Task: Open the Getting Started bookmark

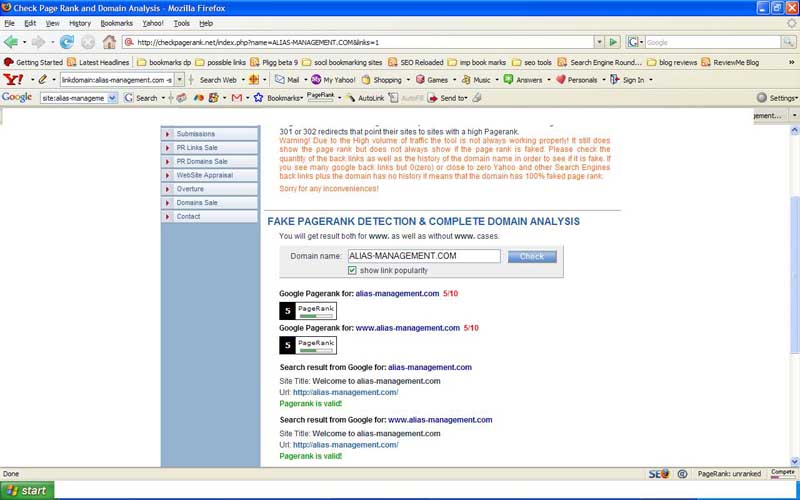Action: point(33,62)
